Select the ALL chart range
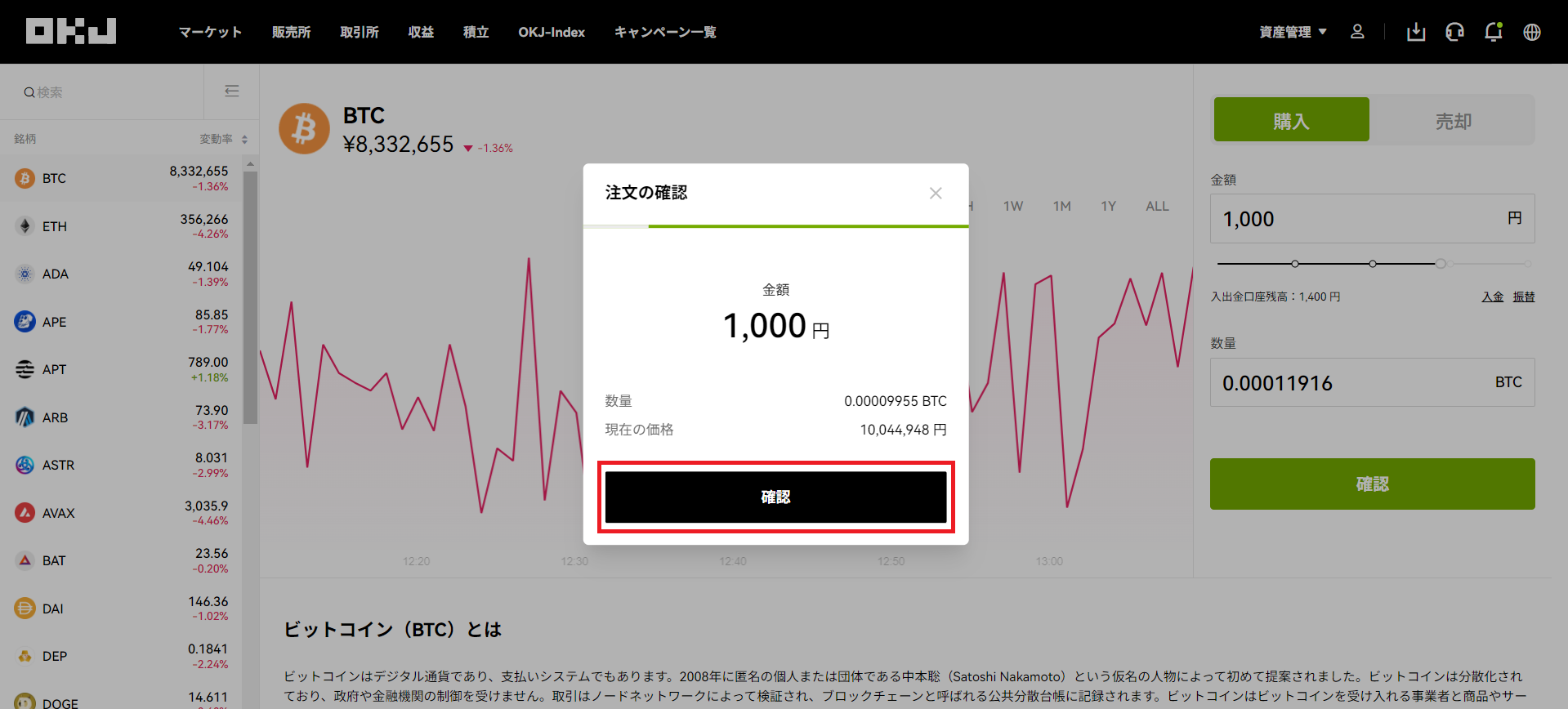This screenshot has height=709, width=1568. click(x=1157, y=206)
